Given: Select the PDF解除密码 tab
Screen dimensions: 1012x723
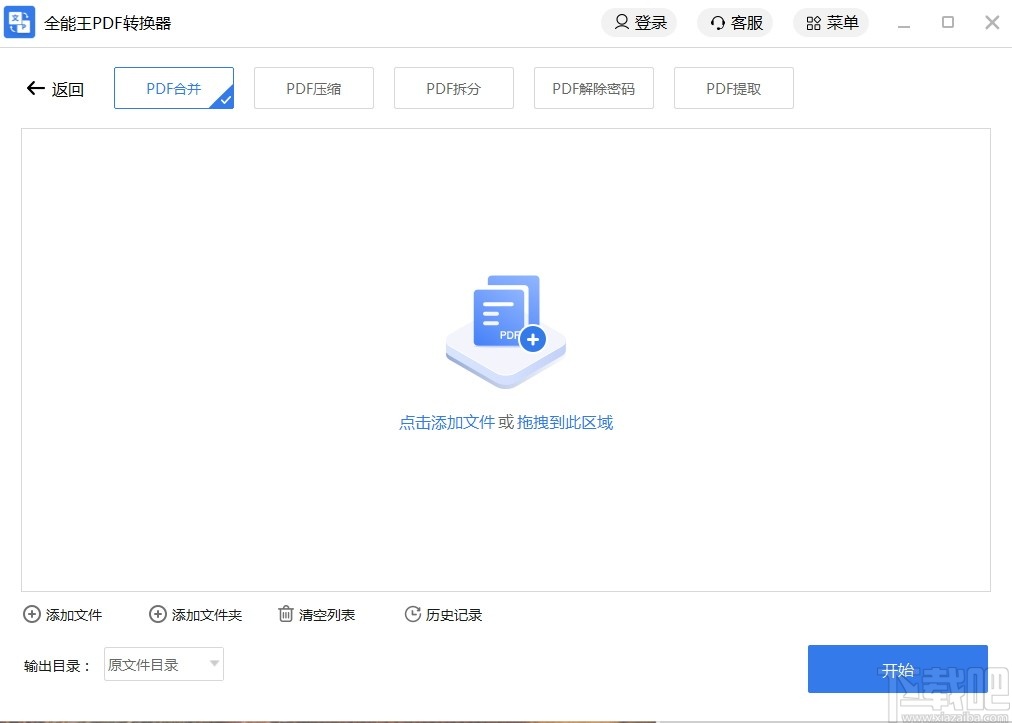Looking at the screenshot, I should [593, 88].
